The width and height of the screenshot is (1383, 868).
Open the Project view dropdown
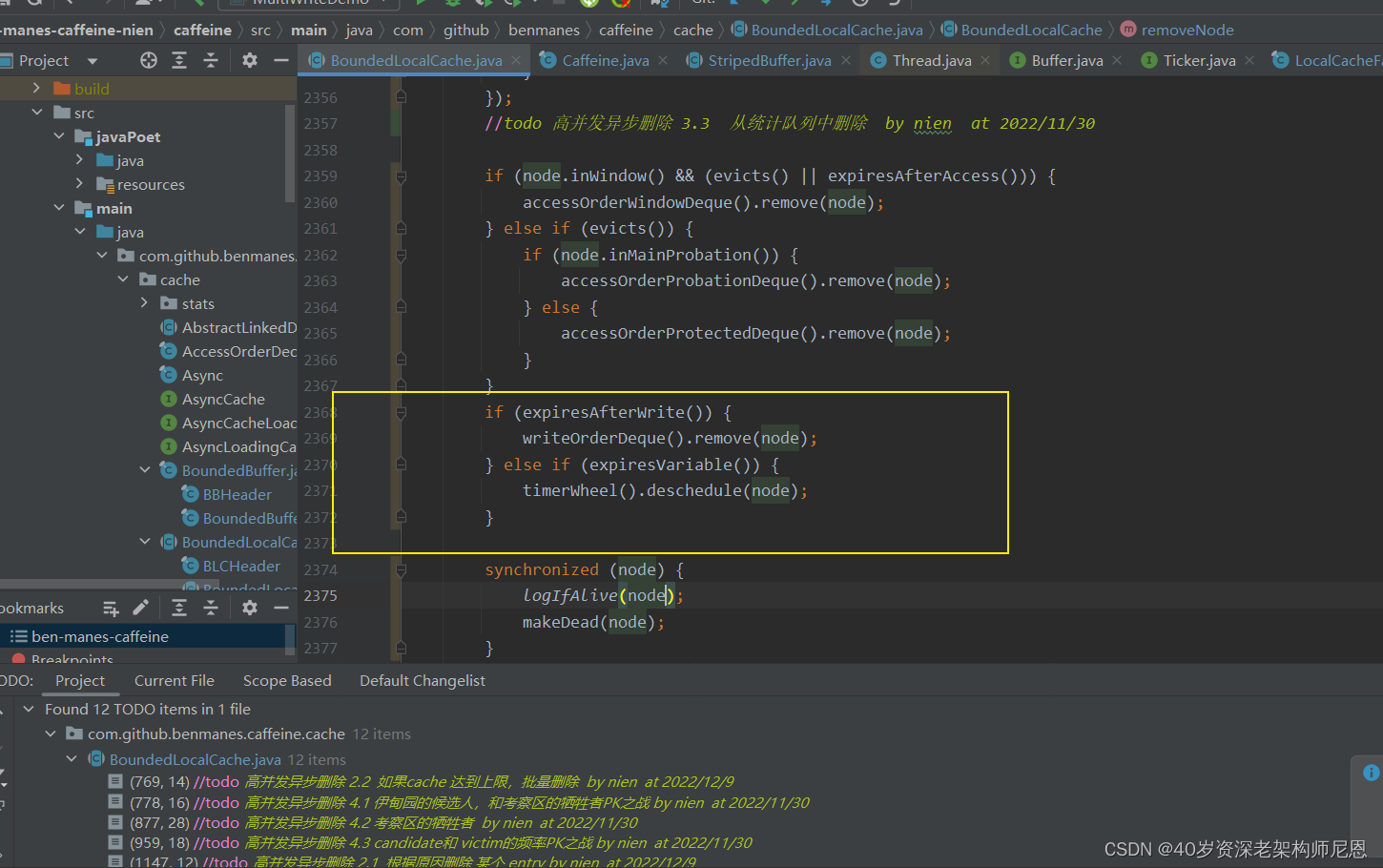(x=93, y=61)
